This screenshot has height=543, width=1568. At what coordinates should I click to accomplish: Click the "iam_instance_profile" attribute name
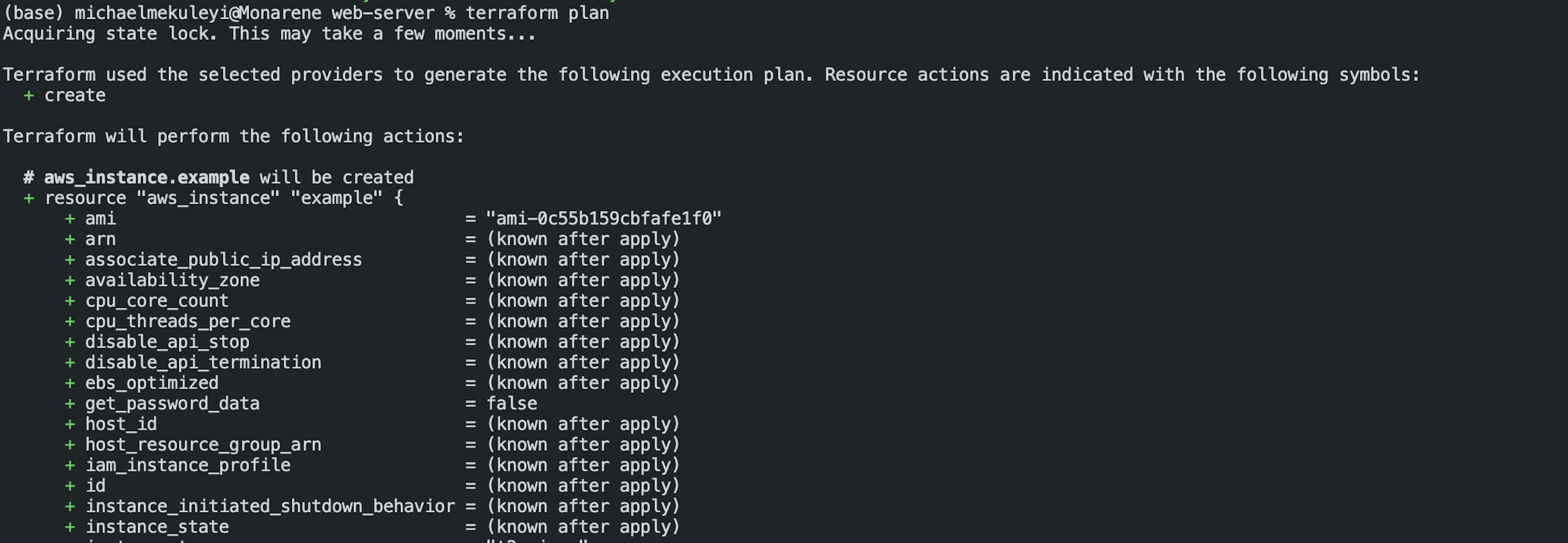pos(187,465)
